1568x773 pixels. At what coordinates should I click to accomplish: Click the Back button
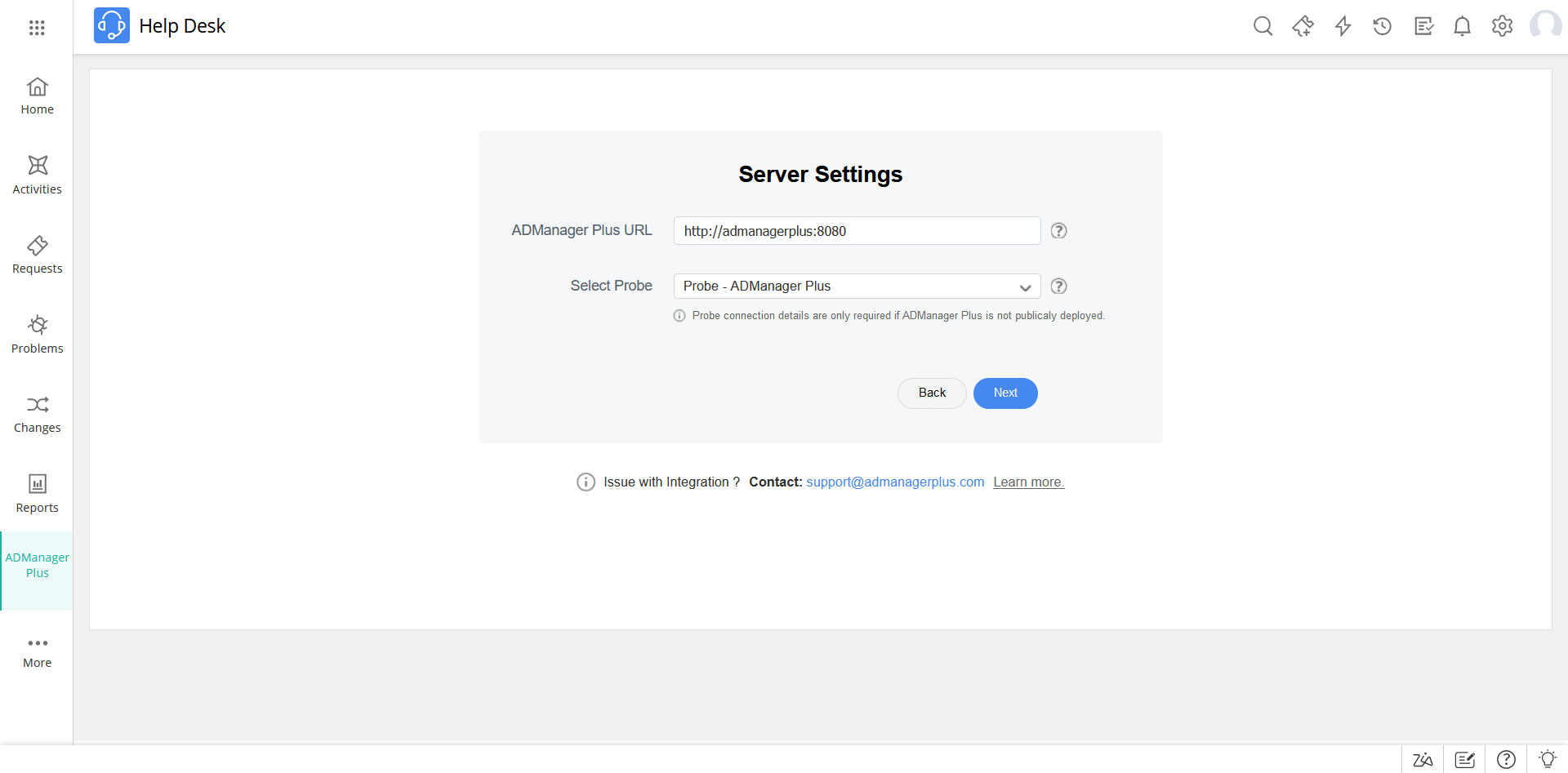coord(932,393)
